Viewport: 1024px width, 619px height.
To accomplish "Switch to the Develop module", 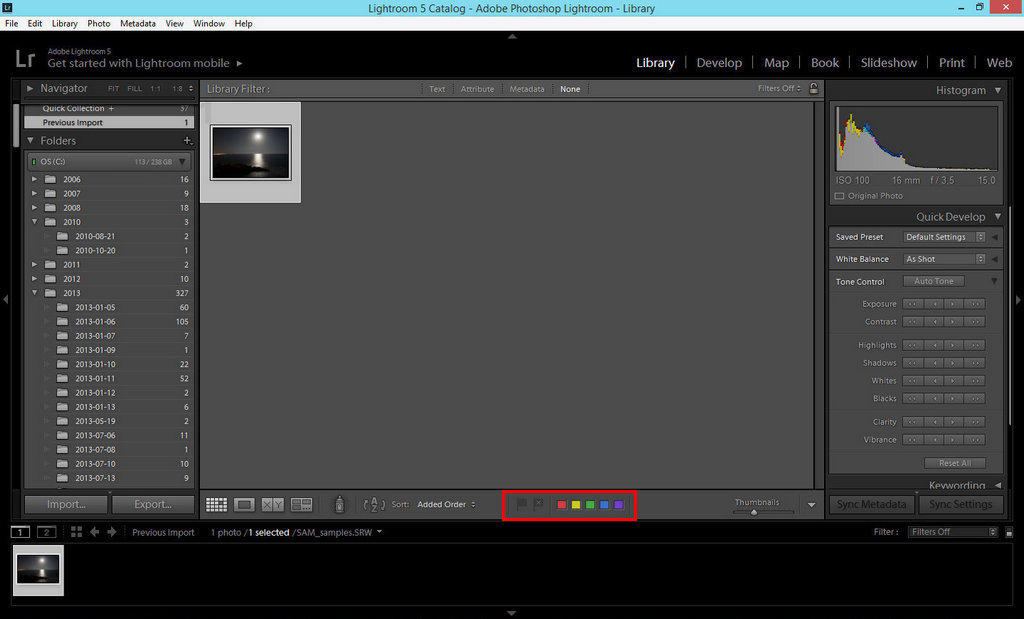I will (x=719, y=63).
